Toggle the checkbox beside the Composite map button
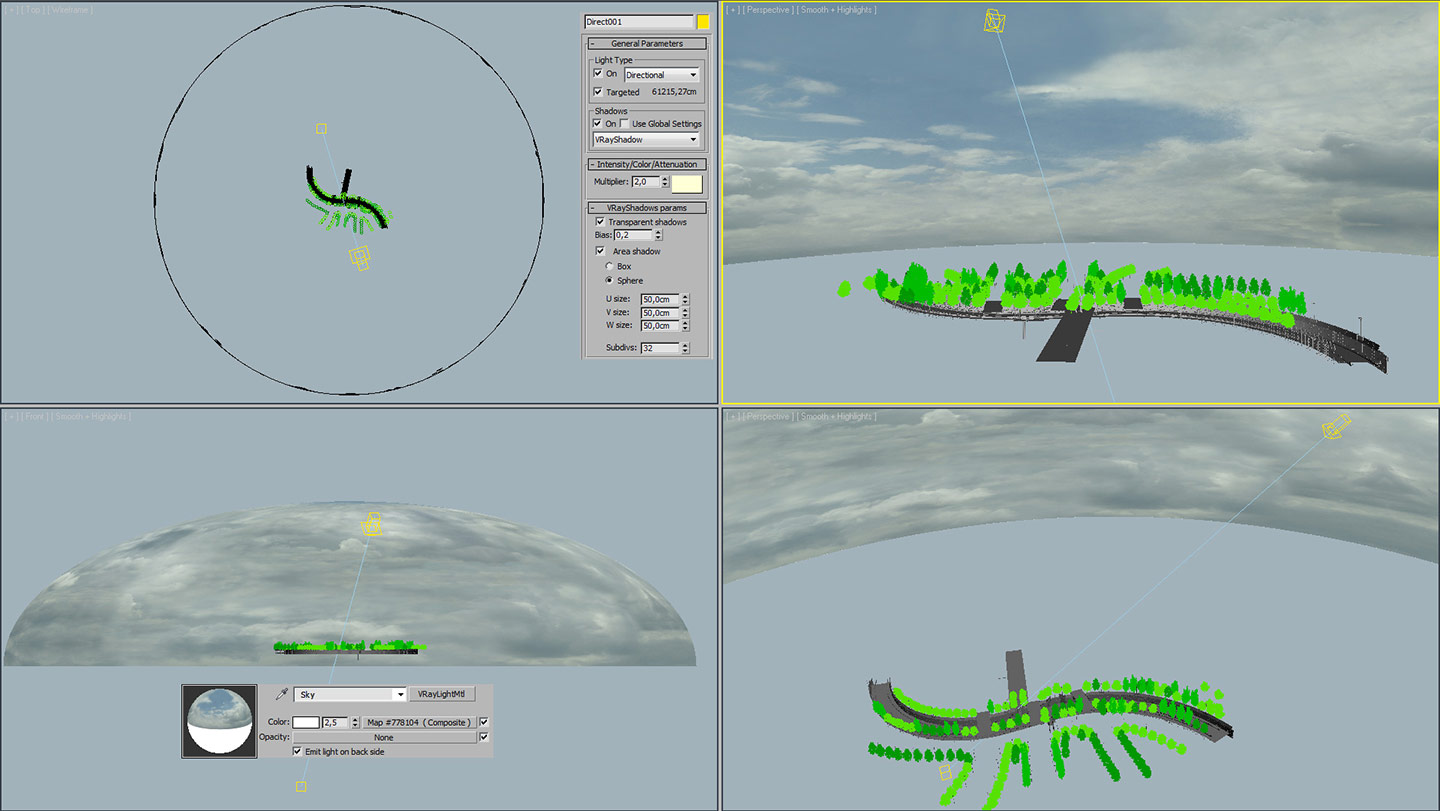This screenshot has width=1440, height=811. click(x=484, y=722)
